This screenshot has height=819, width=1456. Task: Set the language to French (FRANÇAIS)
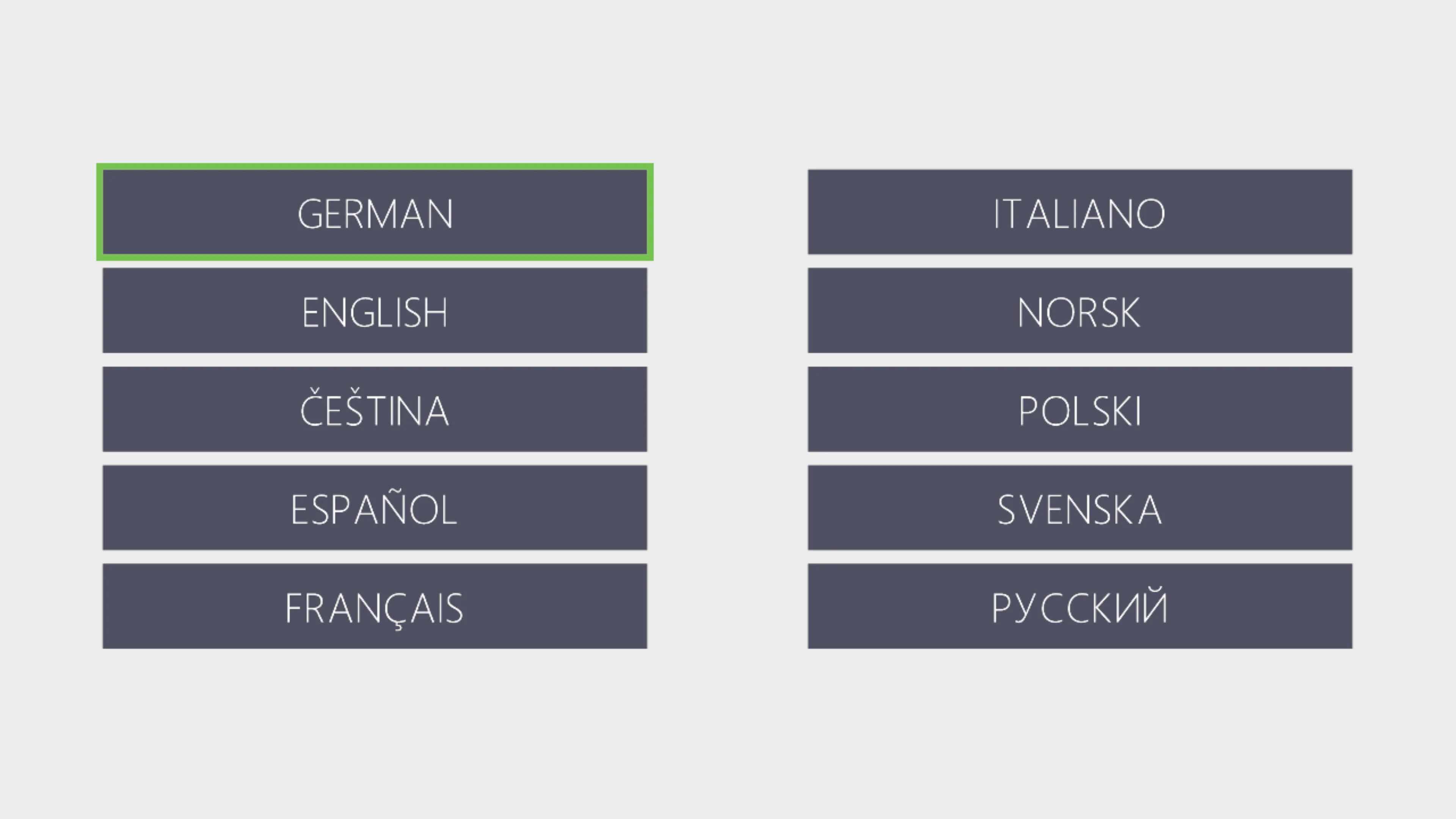(x=375, y=606)
